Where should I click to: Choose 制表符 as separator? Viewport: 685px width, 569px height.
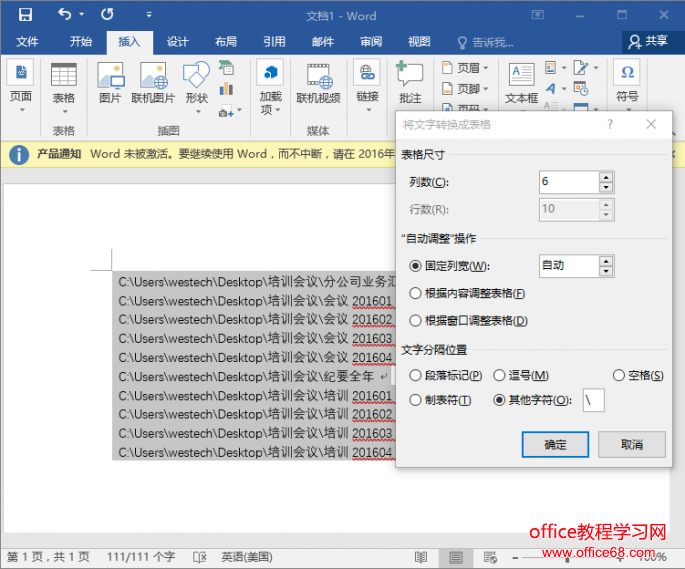pyautogui.click(x=440, y=400)
